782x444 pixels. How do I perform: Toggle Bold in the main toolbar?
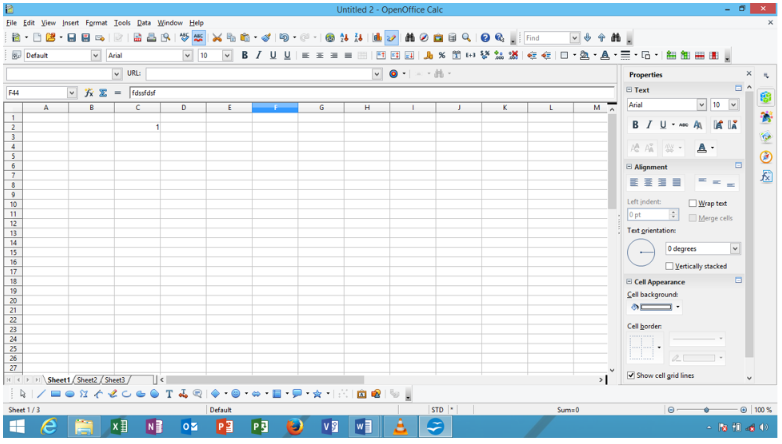(244, 55)
